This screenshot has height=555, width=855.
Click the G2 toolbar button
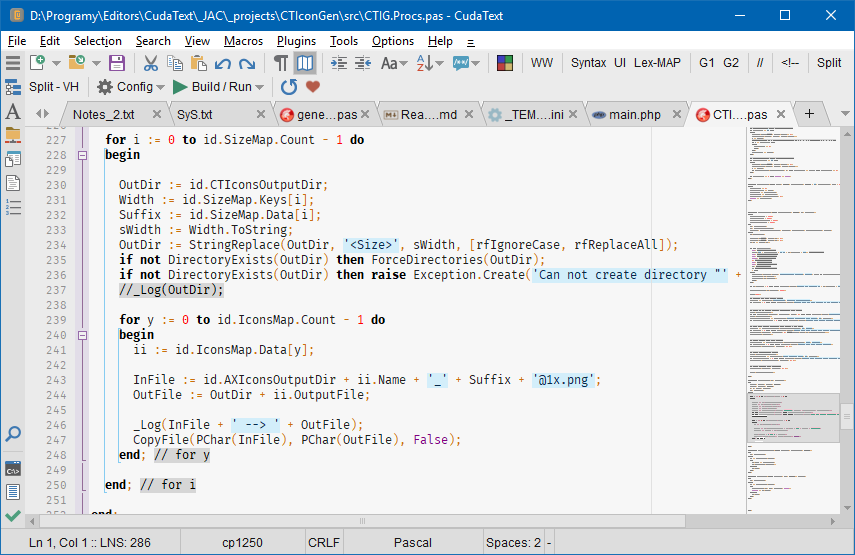731,63
